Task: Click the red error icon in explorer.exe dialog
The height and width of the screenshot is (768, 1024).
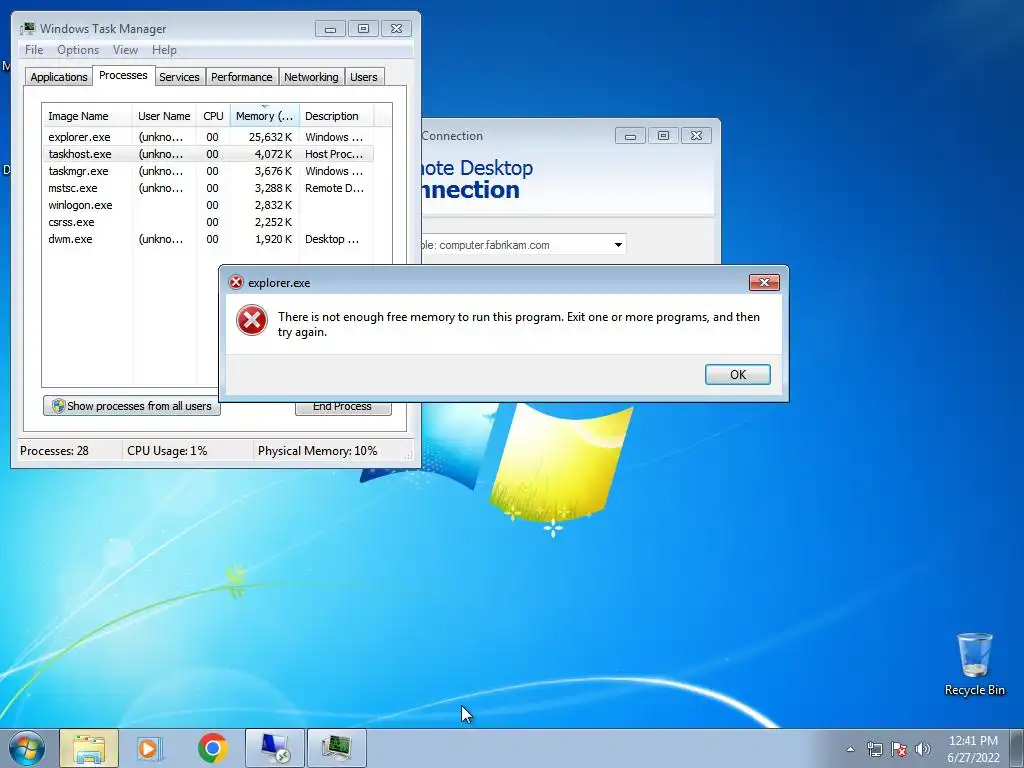Action: pos(252,321)
